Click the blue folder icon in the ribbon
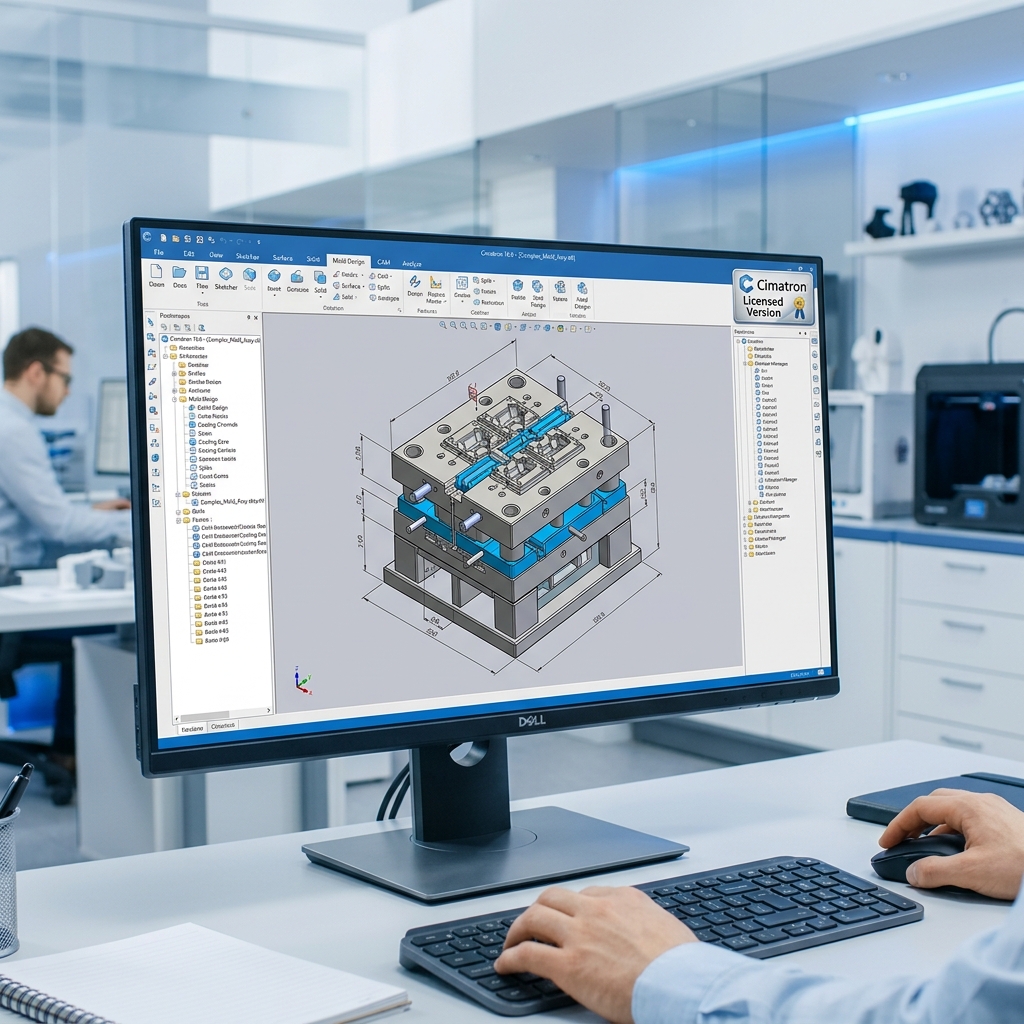The height and width of the screenshot is (1024, 1024). click(180, 272)
